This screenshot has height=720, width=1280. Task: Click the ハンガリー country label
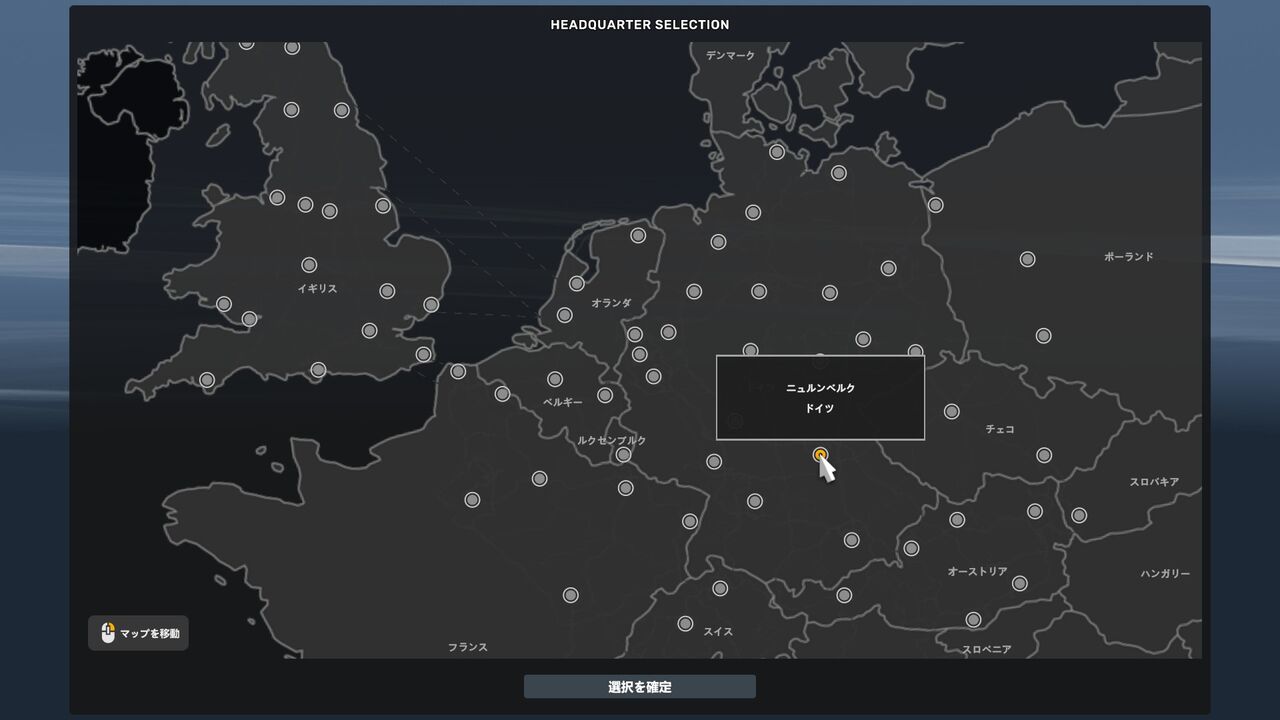pos(1166,574)
